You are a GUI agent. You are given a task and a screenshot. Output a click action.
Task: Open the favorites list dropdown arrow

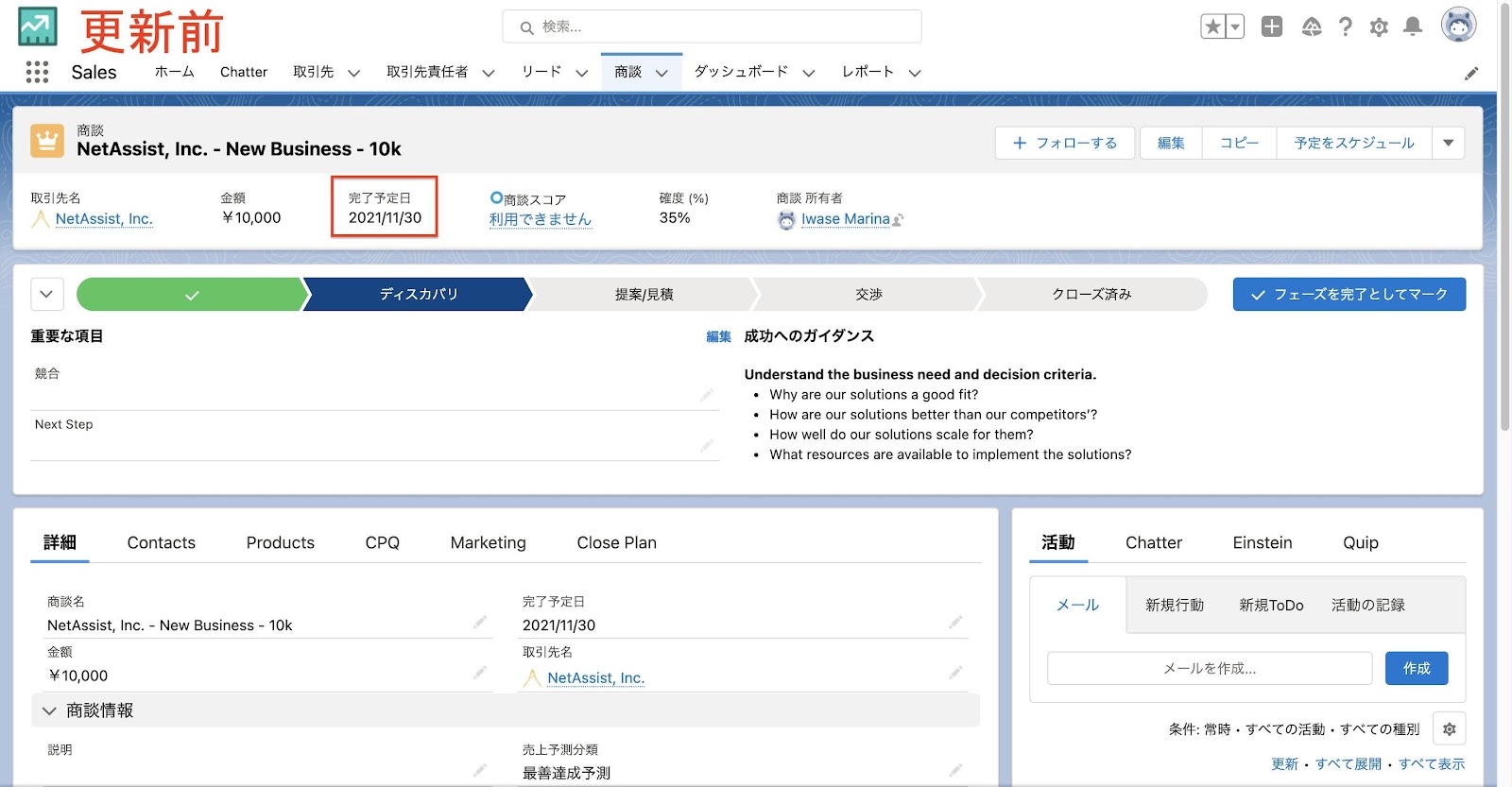[x=1234, y=26]
